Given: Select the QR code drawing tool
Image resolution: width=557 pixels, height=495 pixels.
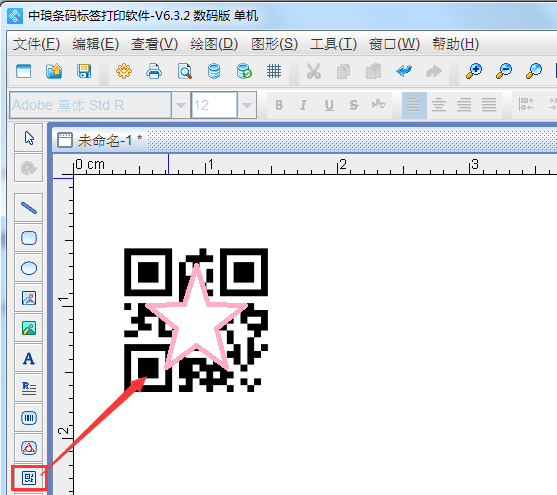Looking at the screenshot, I should [x=29, y=478].
